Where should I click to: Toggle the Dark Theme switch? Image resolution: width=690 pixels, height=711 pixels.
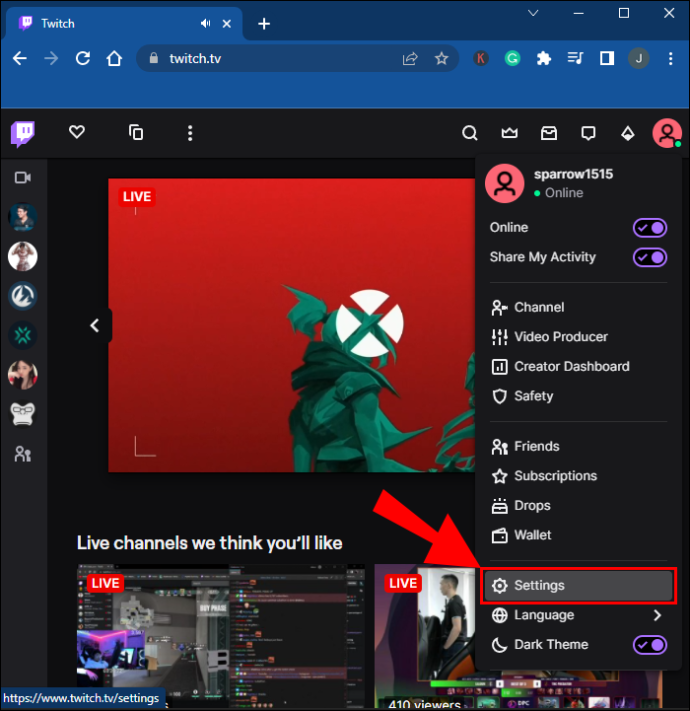pyautogui.click(x=650, y=645)
